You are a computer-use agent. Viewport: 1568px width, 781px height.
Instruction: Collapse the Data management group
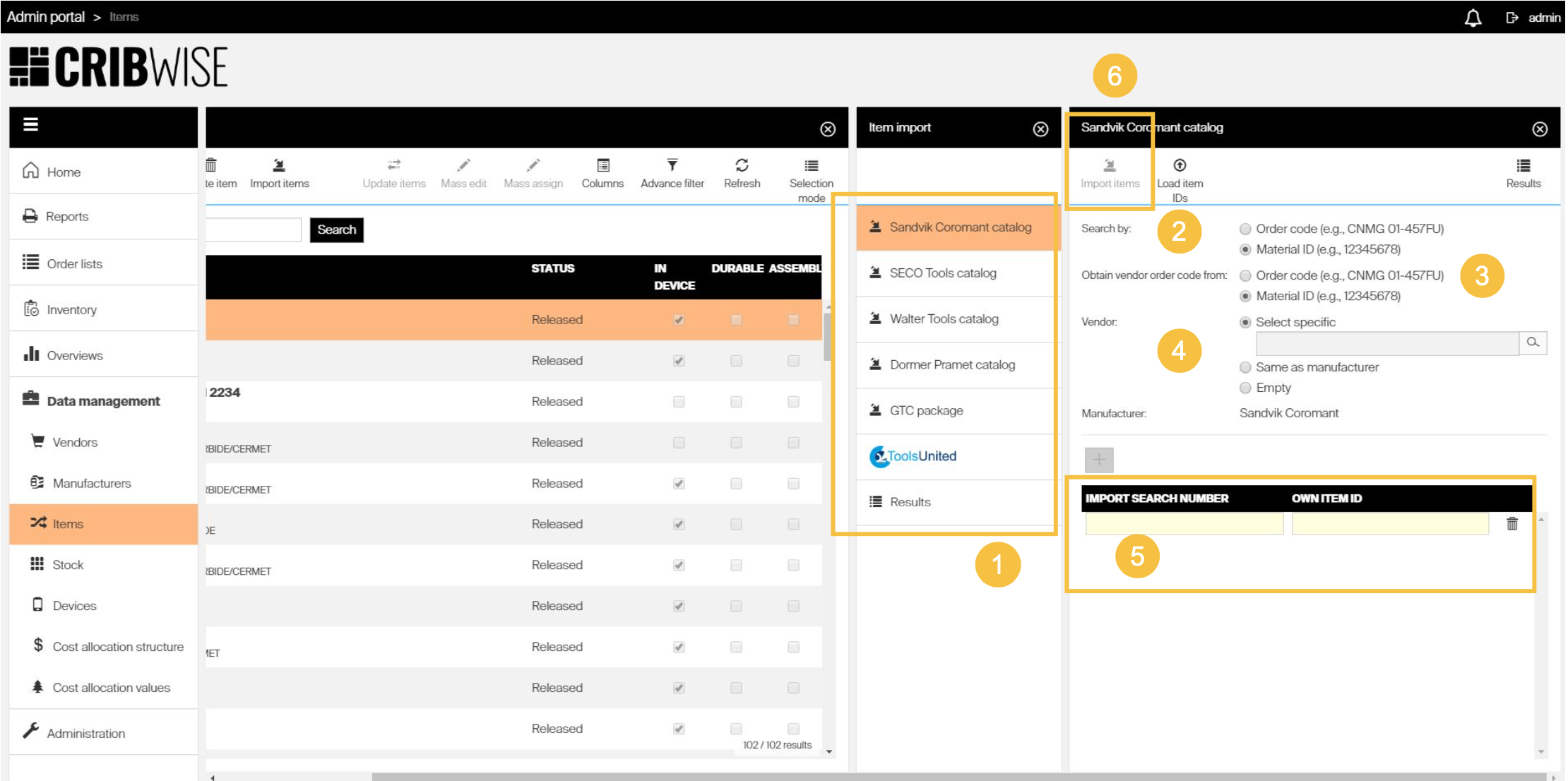[x=103, y=400]
